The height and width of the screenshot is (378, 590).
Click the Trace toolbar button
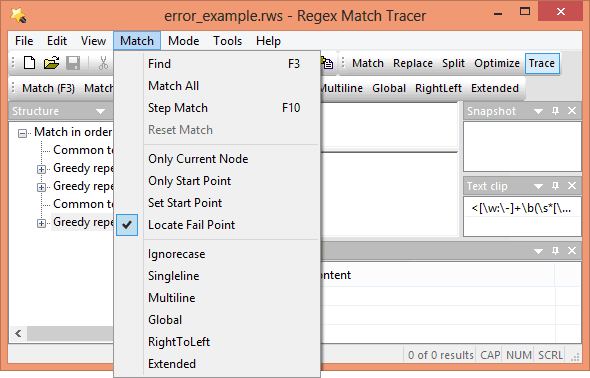coord(541,63)
